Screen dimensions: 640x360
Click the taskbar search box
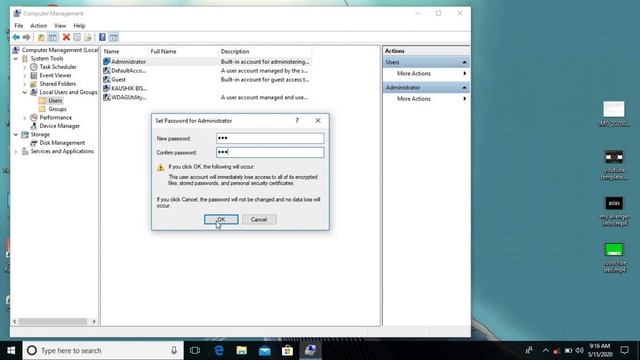pyautogui.click(x=103, y=351)
